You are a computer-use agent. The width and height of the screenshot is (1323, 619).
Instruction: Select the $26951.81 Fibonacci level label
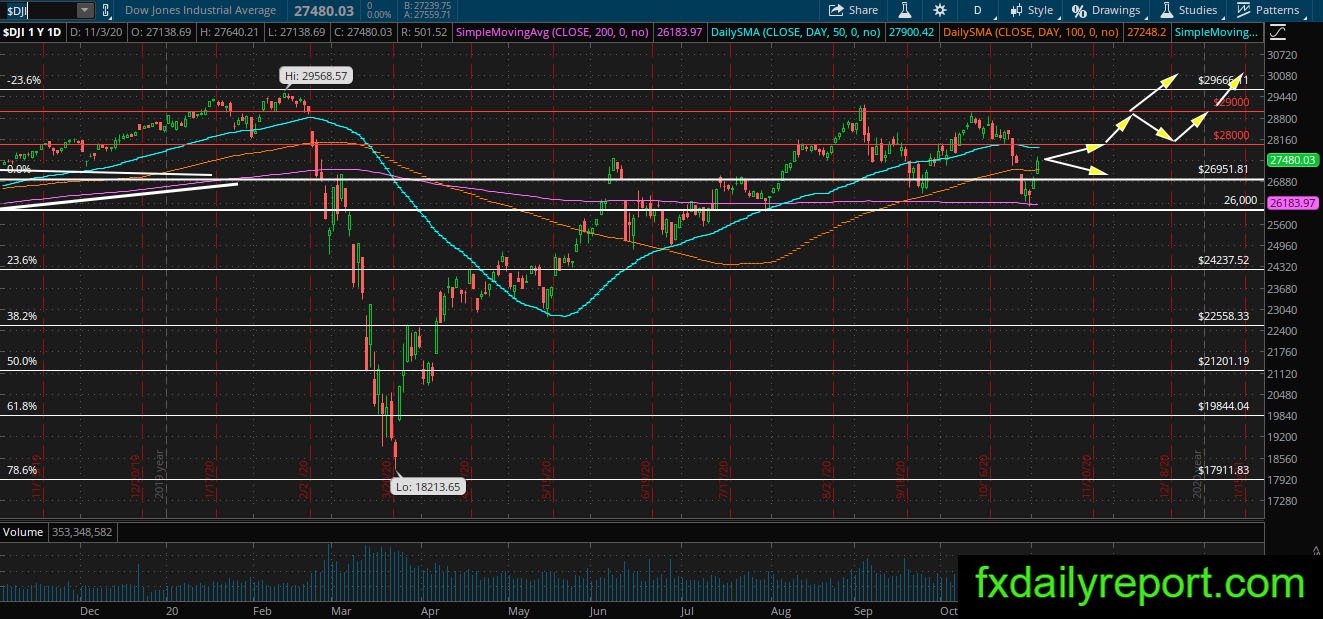coord(1223,170)
